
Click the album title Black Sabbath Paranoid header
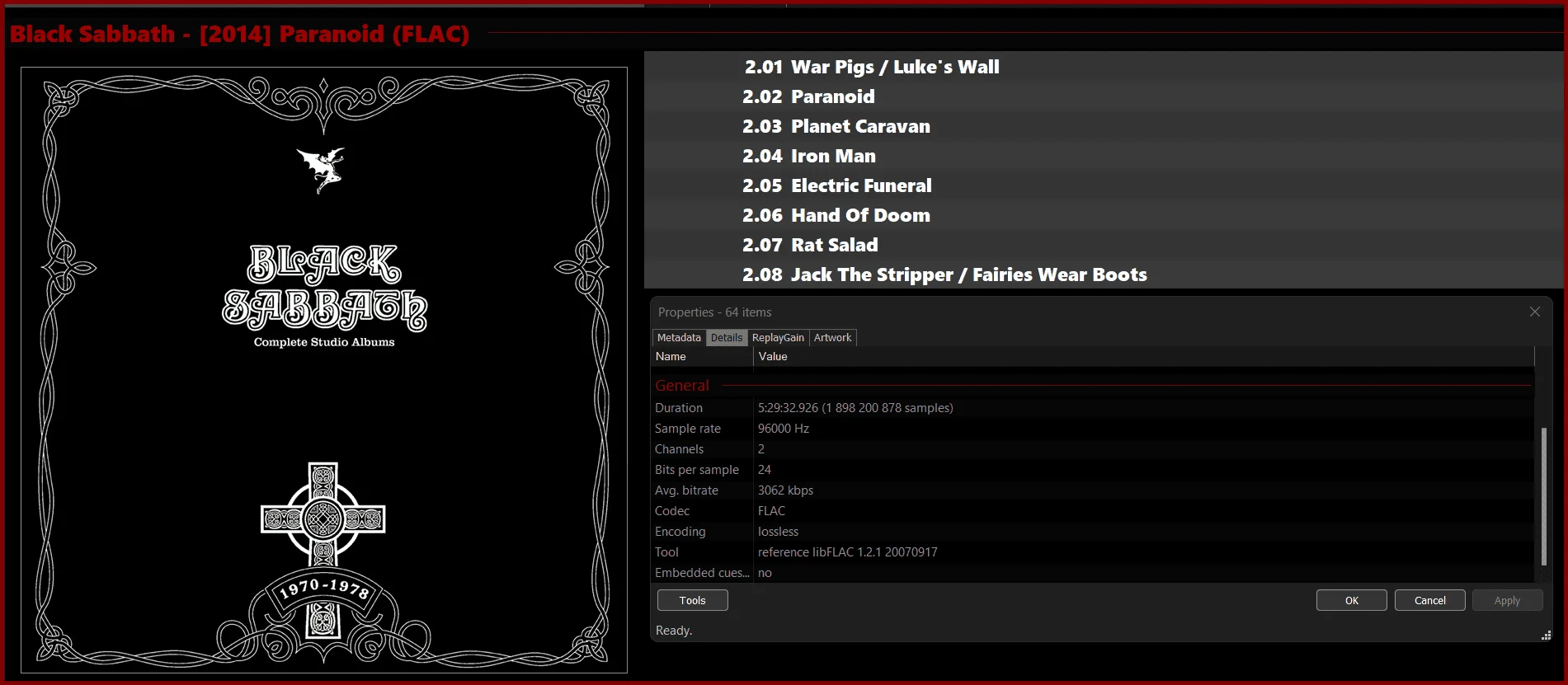coord(239,34)
